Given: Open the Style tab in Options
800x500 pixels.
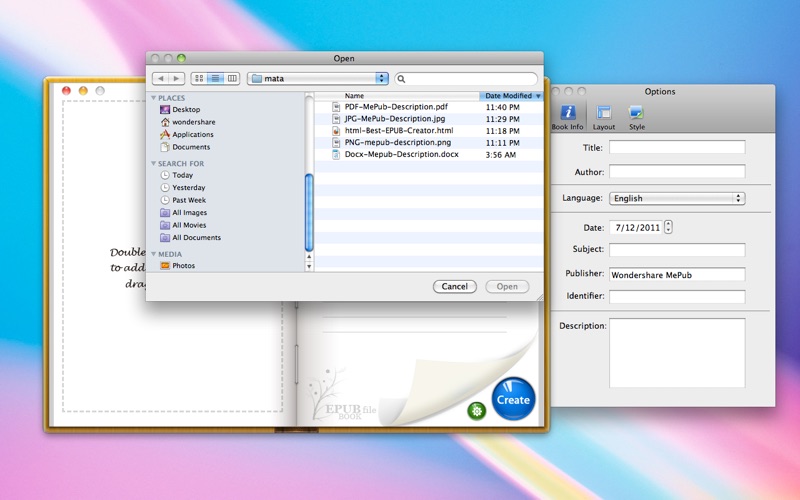Looking at the screenshot, I should click(x=636, y=117).
